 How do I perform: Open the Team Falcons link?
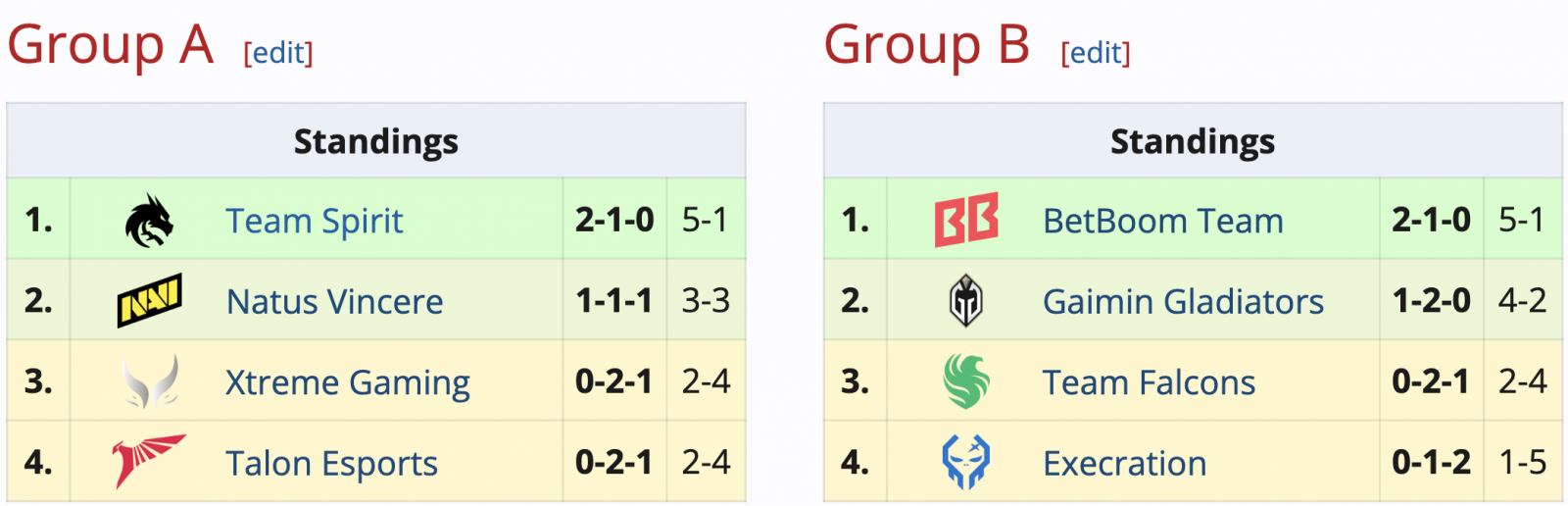[1149, 382]
